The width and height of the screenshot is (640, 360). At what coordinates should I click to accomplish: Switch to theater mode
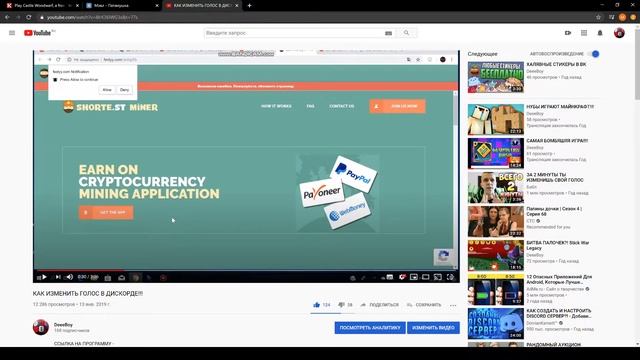pyautogui.click(x=426, y=277)
